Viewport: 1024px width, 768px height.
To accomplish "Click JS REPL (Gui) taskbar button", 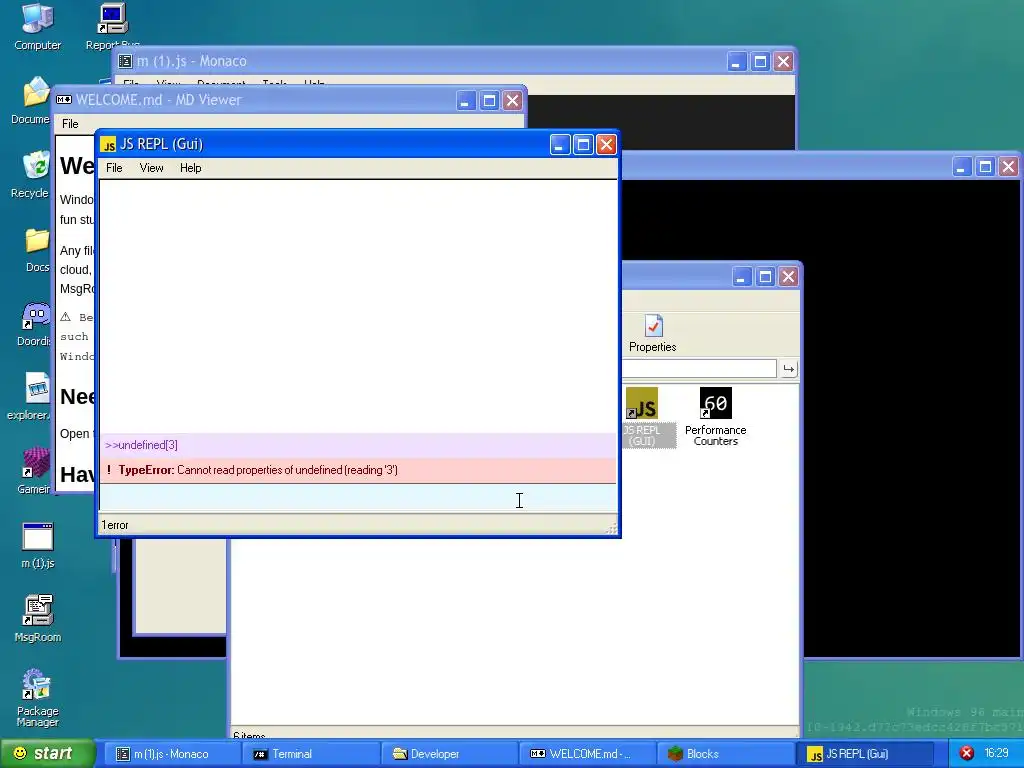I will point(865,754).
